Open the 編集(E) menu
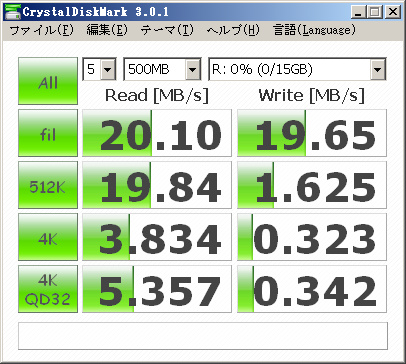The height and width of the screenshot is (364, 406). pyautogui.click(x=107, y=30)
